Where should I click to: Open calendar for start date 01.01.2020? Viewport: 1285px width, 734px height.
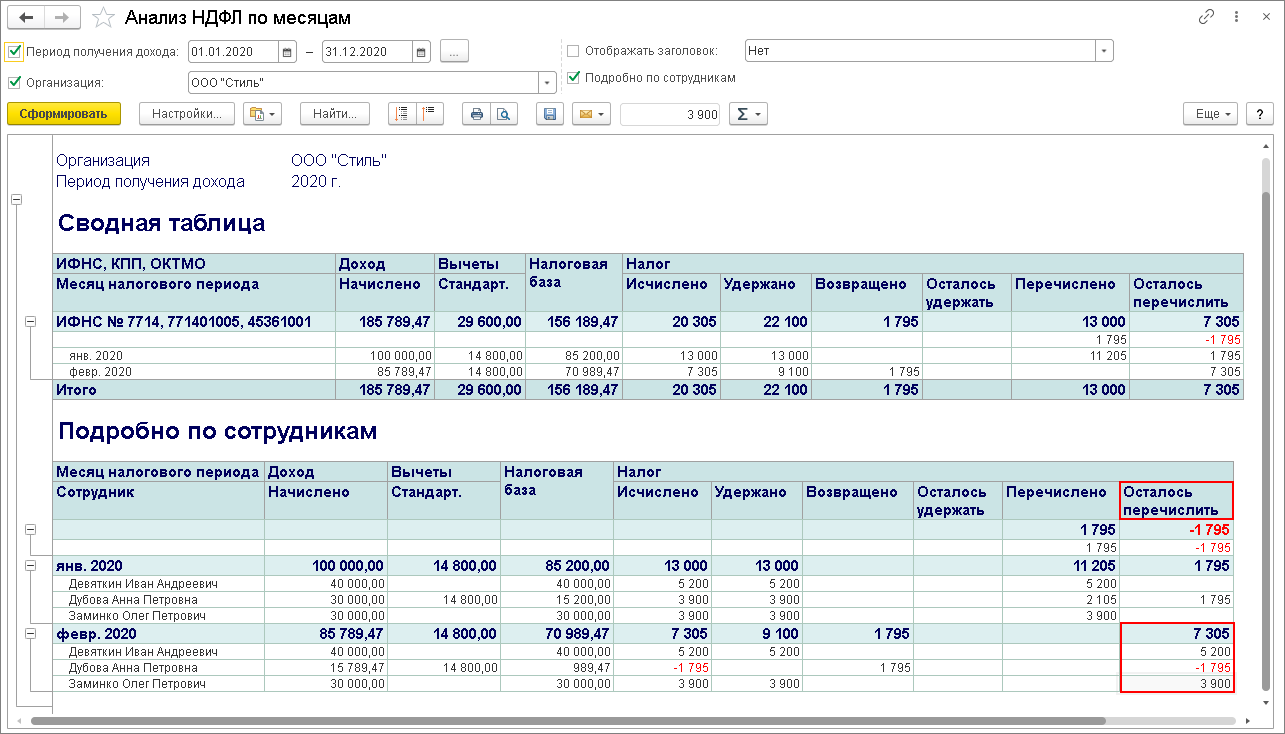point(287,52)
